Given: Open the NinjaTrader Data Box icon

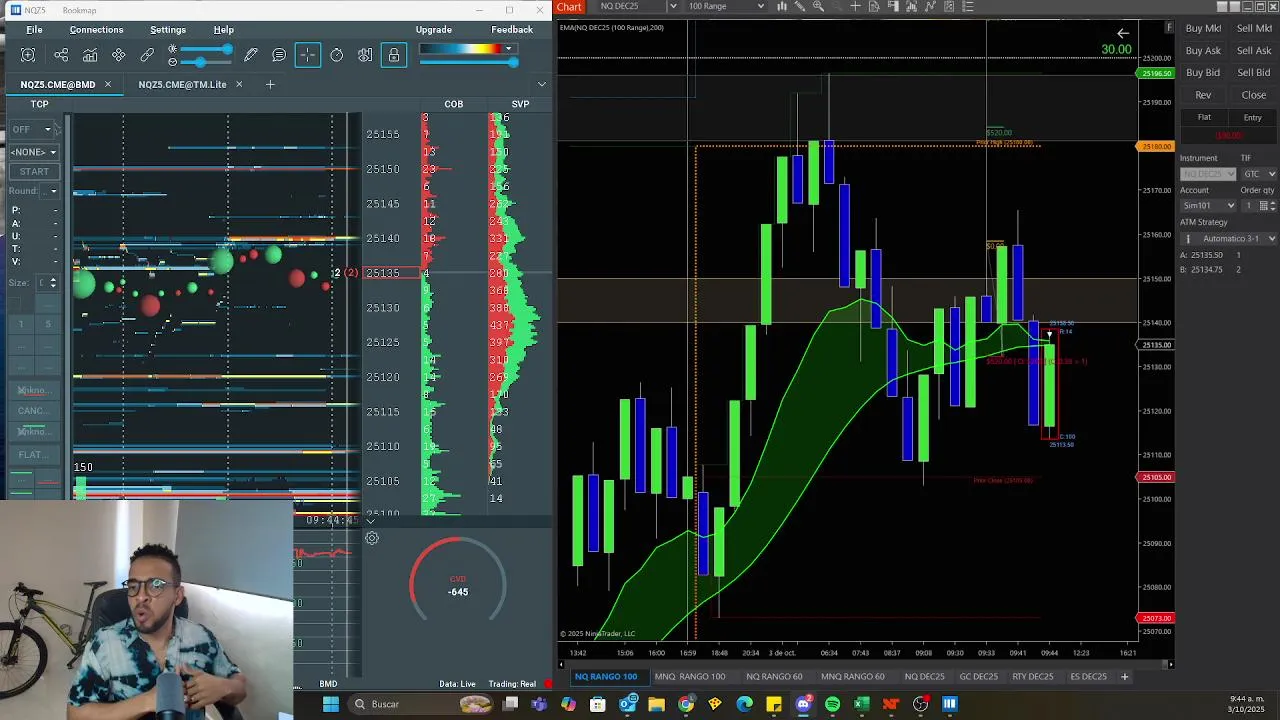Looking at the screenshot, I should tap(874, 6).
